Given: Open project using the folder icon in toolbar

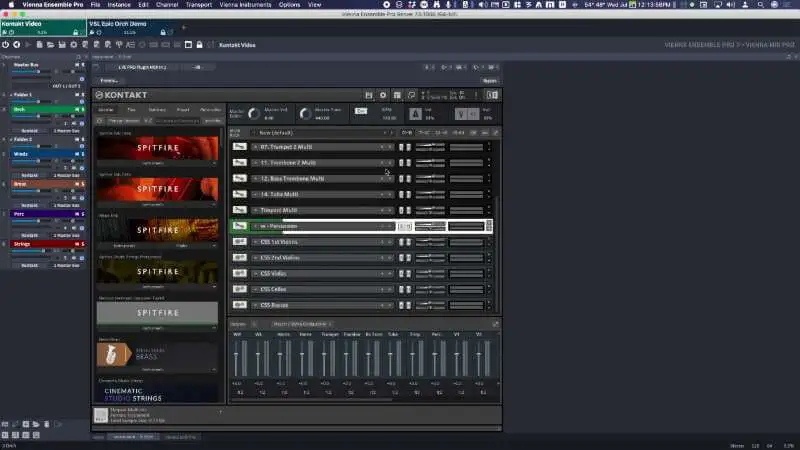Looking at the screenshot, I should [51, 45].
